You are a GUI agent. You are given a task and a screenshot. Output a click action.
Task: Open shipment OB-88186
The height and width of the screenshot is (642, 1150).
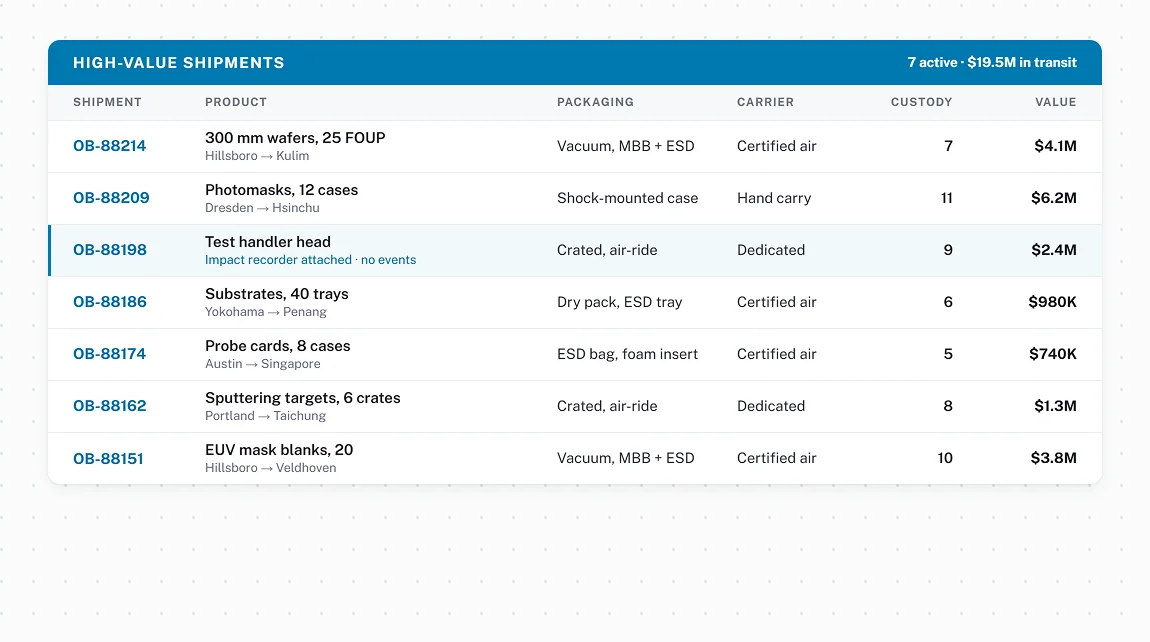click(x=109, y=302)
